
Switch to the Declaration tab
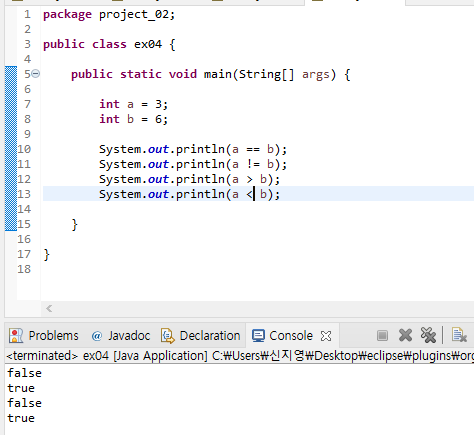tap(201, 336)
